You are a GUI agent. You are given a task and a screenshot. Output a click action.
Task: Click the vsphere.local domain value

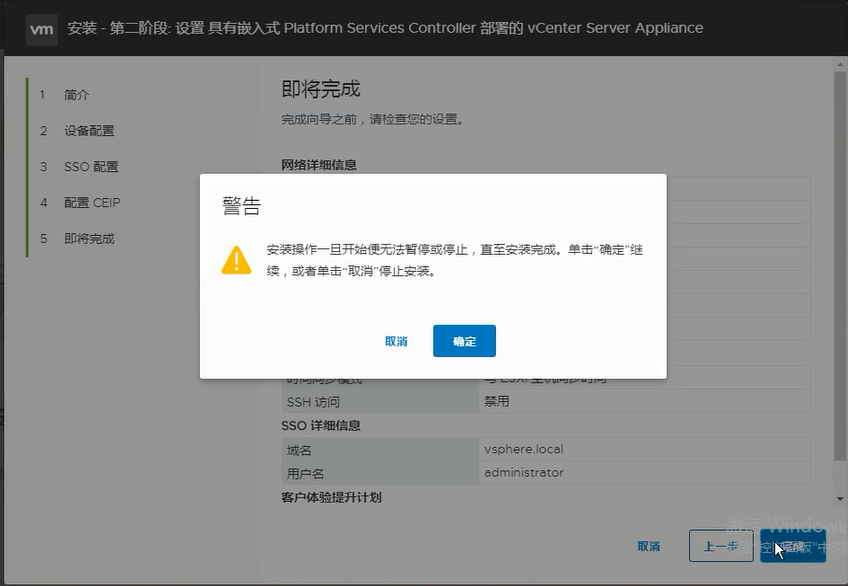coord(524,449)
